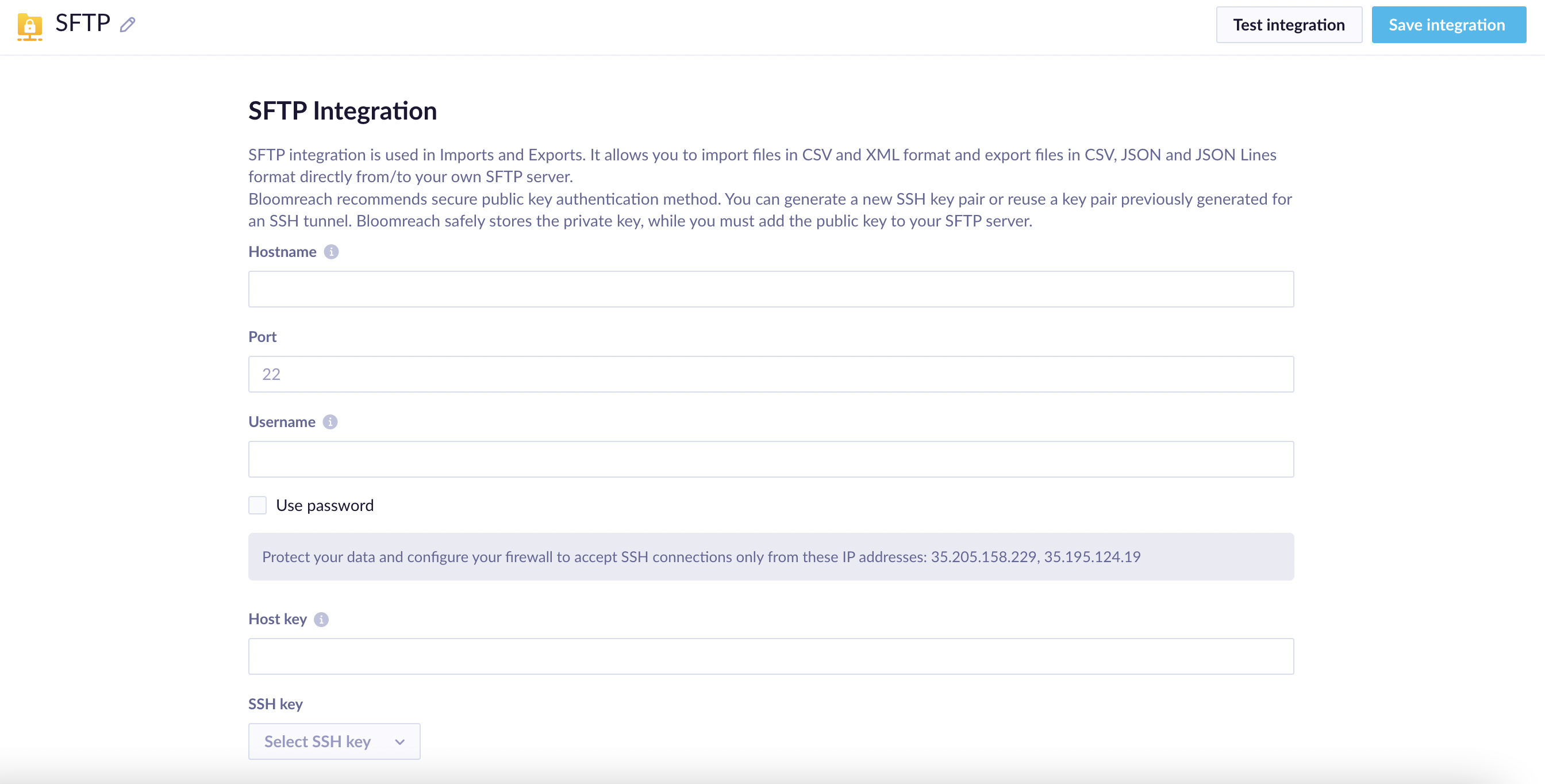Select the Username text field
This screenshot has height=784, width=1545.
[x=771, y=459]
